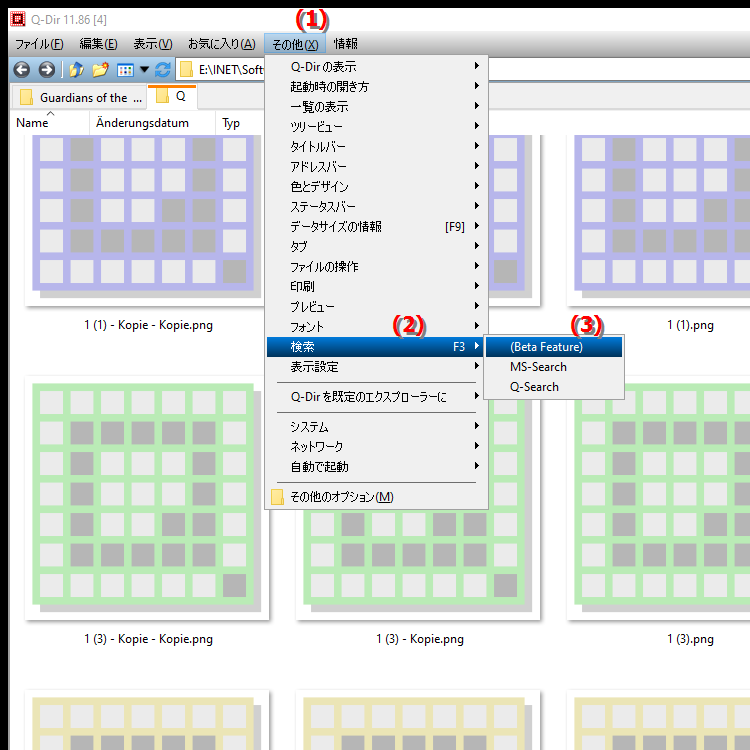Click file name label 1 (1).png
This screenshot has height=750, width=750.
coord(690,326)
